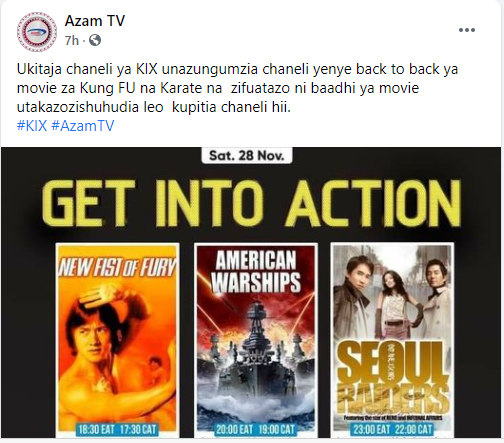Click the American Warships poster

pos(256,340)
